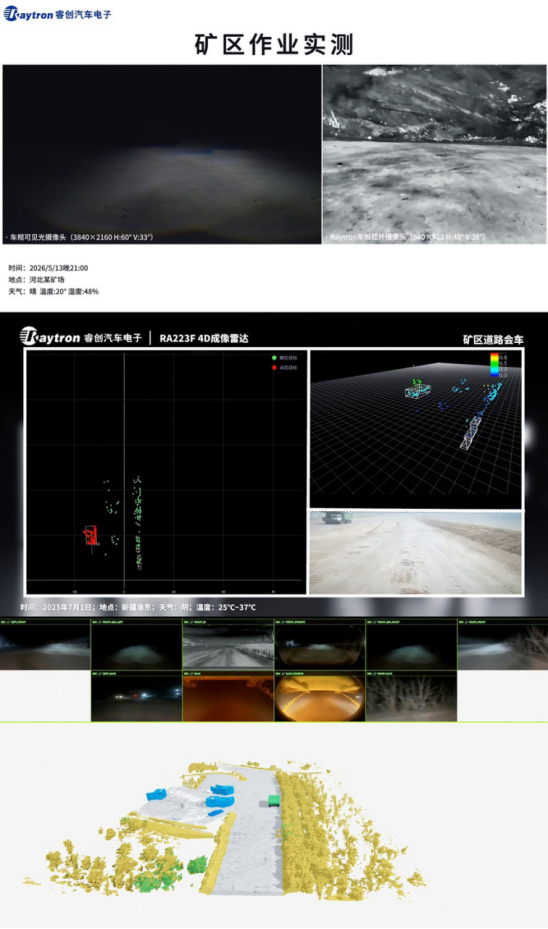The width and height of the screenshot is (548, 929).
Task: Select the grayscale infrared front camera thumbnail
Action: 228,645
